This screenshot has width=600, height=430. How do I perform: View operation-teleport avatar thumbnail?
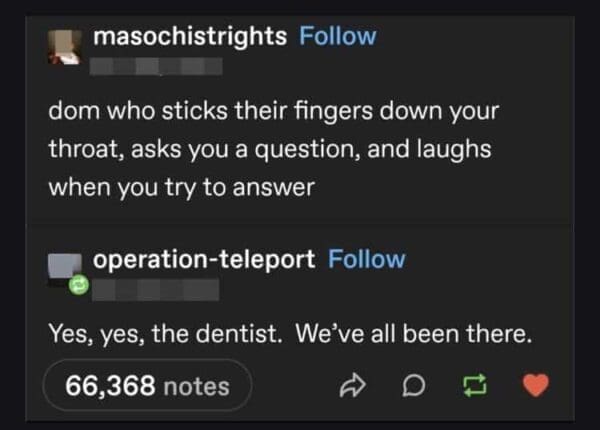coord(65,268)
